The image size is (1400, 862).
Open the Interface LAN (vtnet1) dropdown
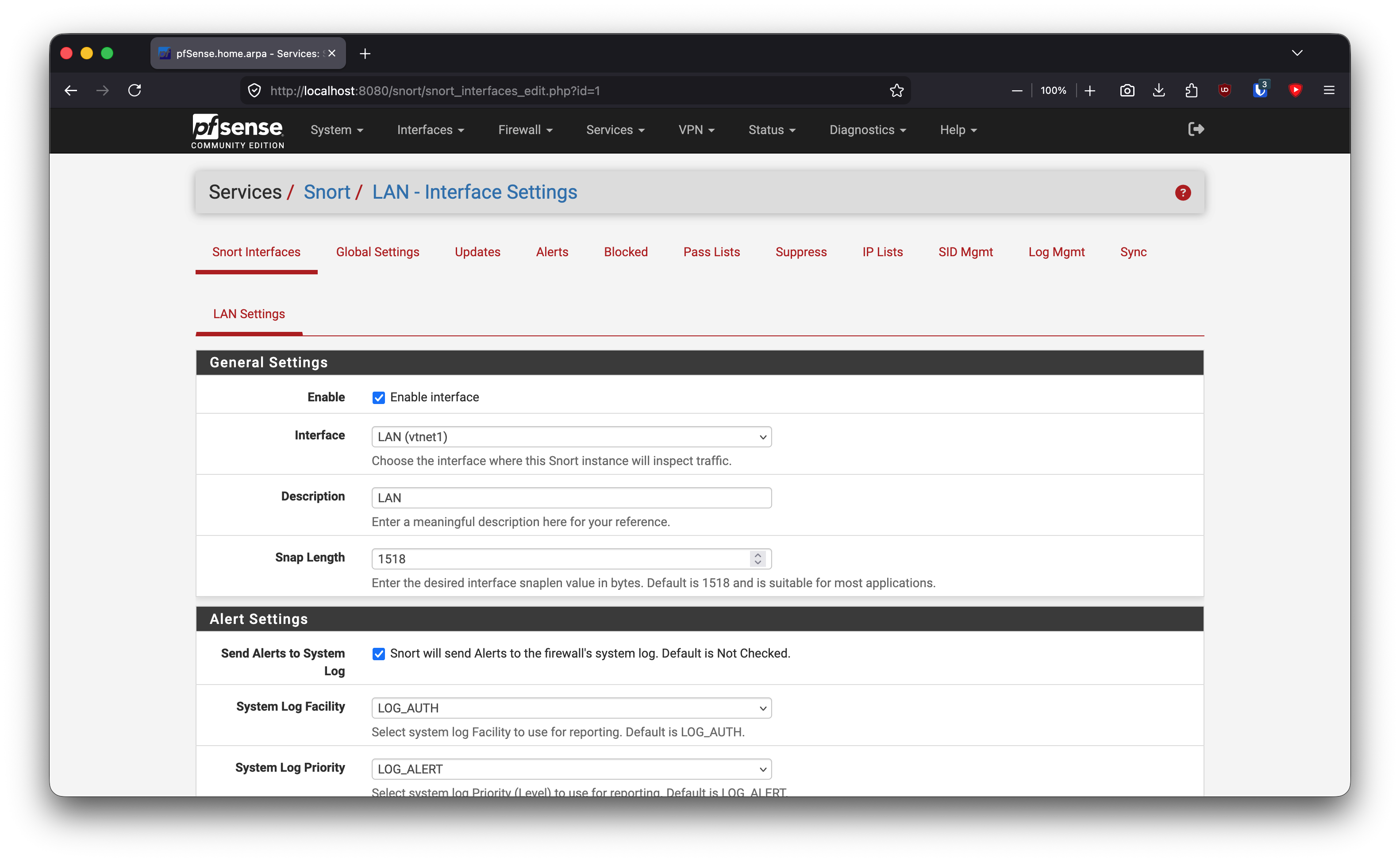pos(571,437)
